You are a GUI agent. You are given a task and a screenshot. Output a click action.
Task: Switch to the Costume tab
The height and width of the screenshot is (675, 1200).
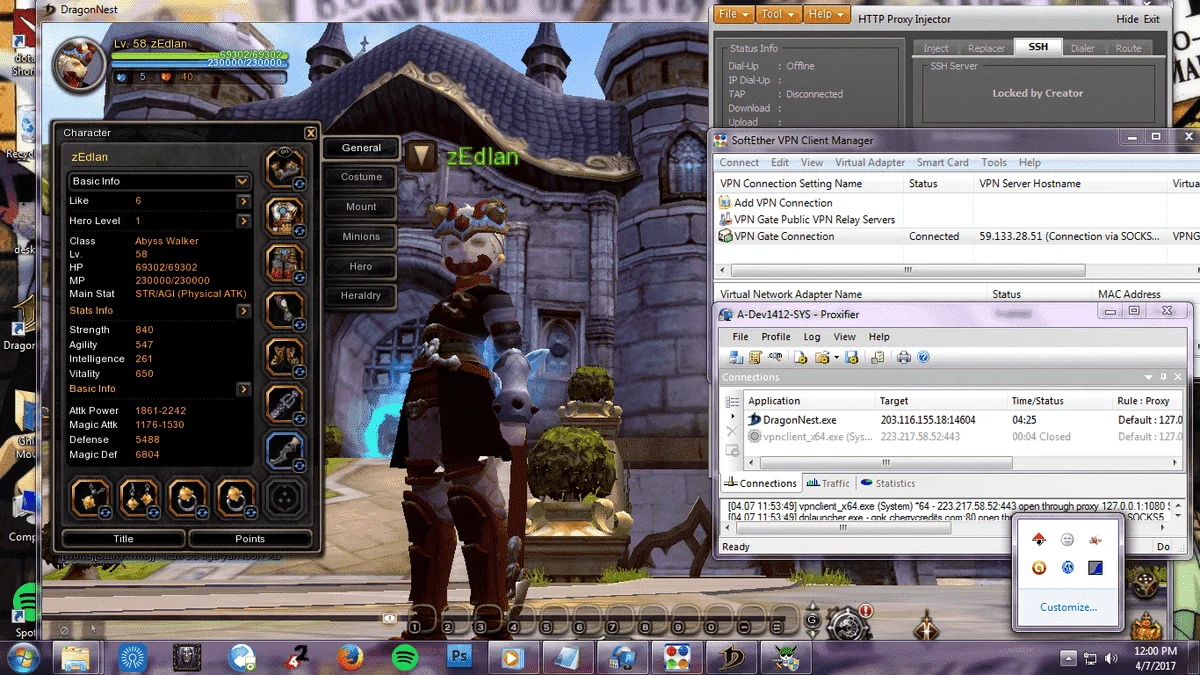coord(361,177)
